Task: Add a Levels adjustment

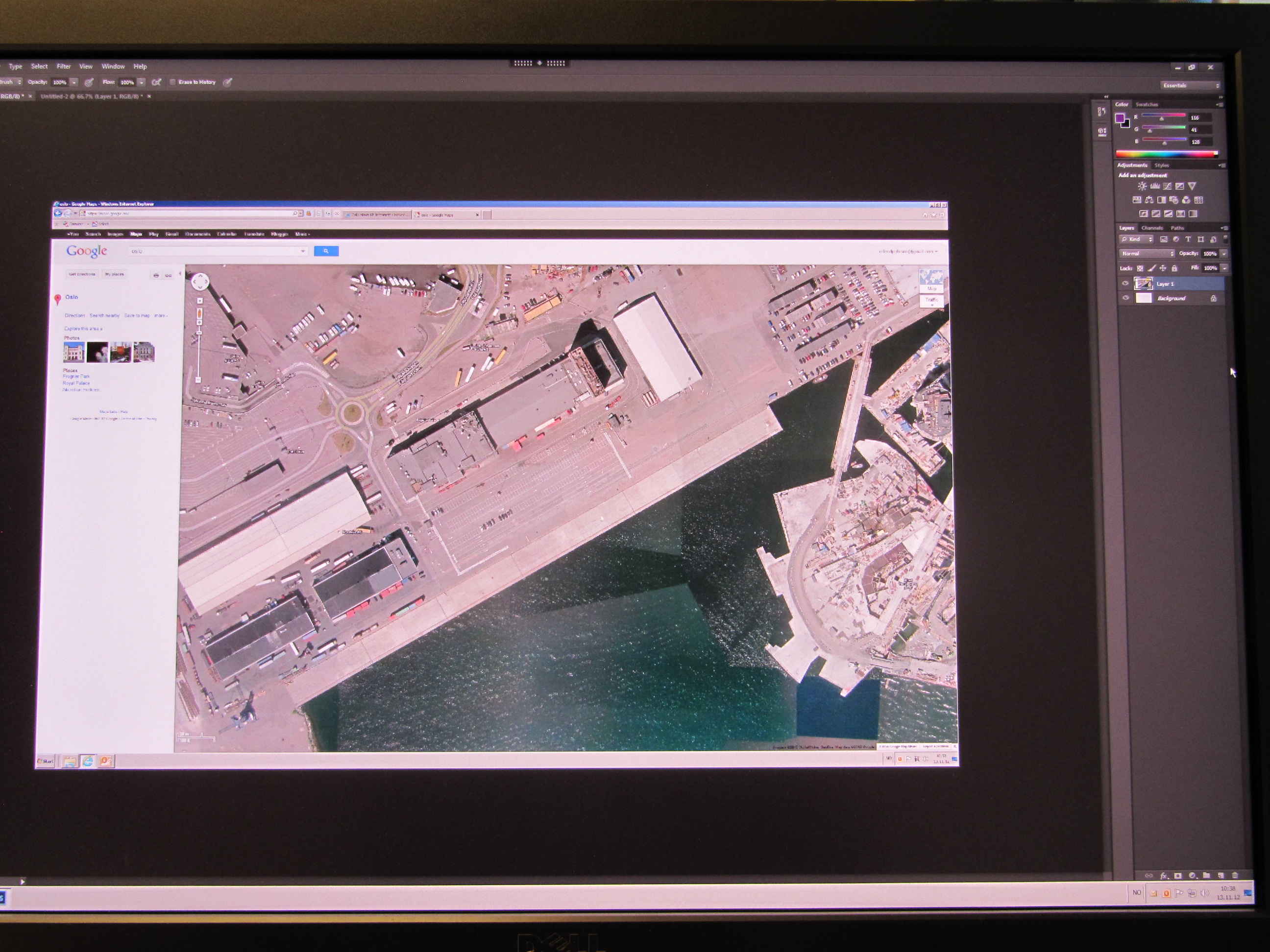Action: tap(1155, 186)
